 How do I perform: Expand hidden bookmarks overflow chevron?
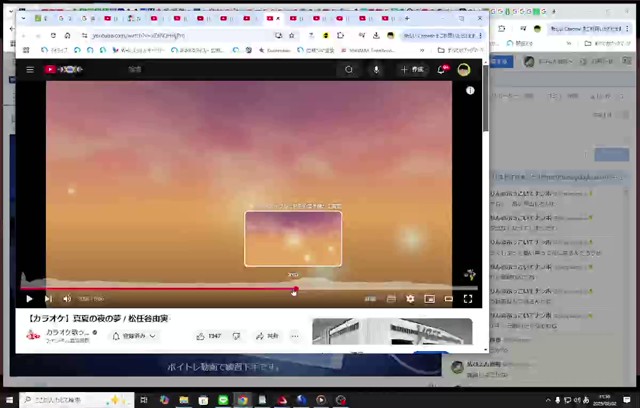(x=422, y=50)
